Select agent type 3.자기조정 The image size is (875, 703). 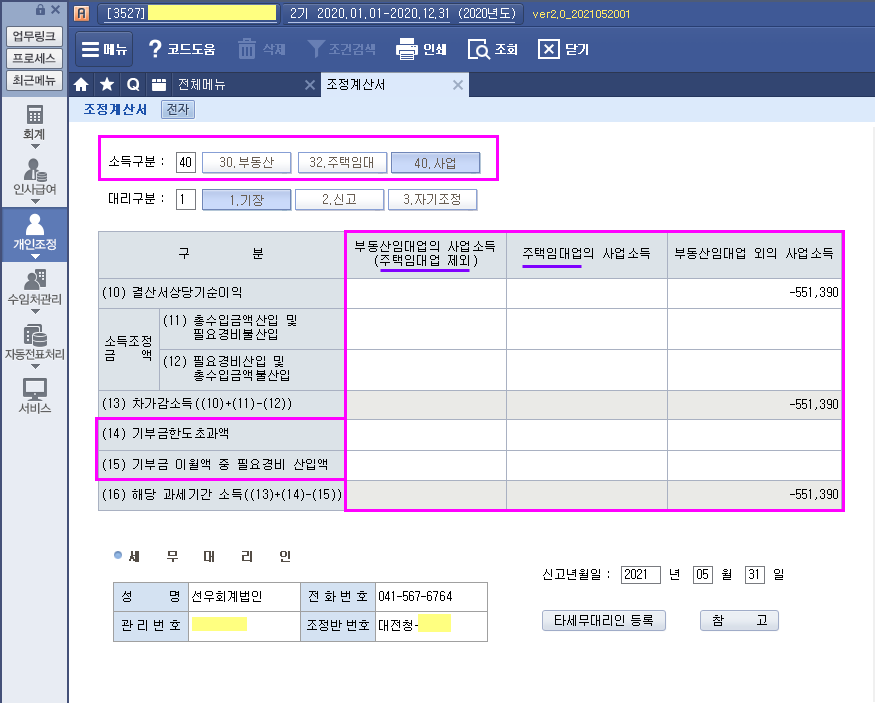tap(432, 199)
